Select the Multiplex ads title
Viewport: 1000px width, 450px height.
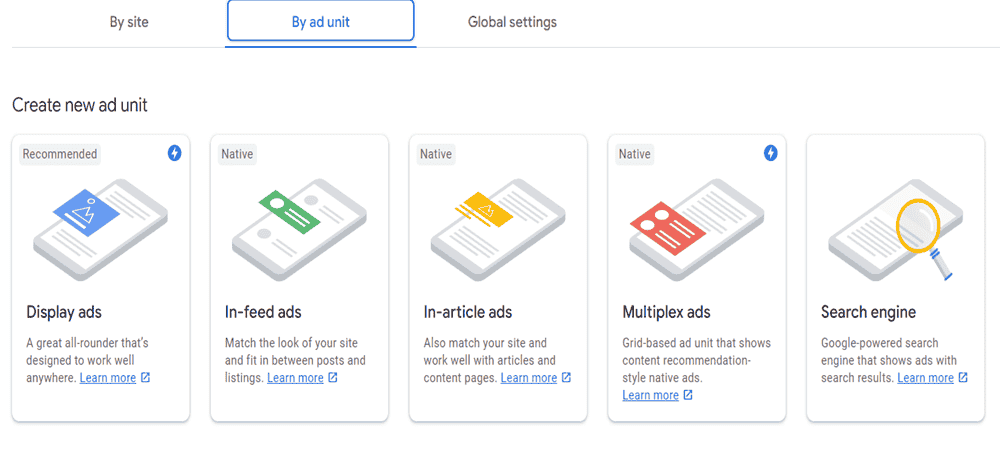point(666,312)
